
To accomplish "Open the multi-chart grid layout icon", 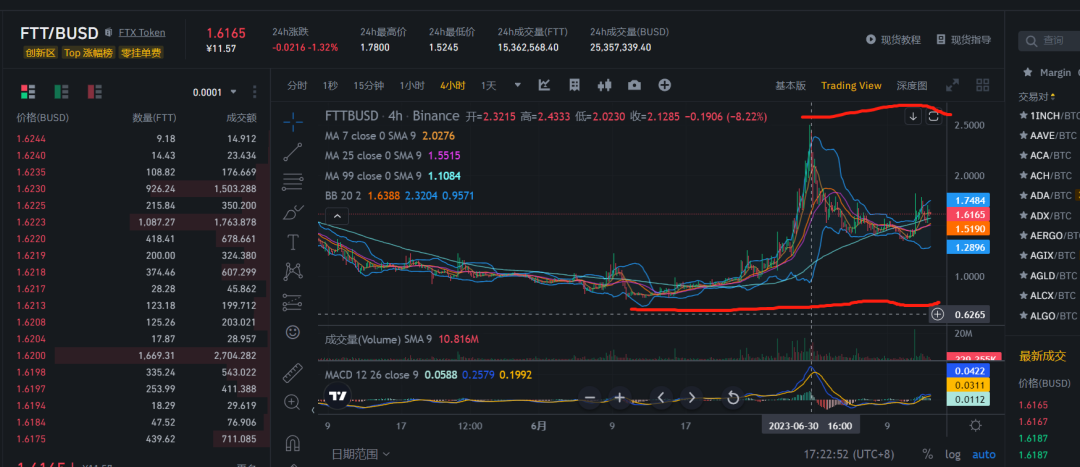I will [983, 85].
